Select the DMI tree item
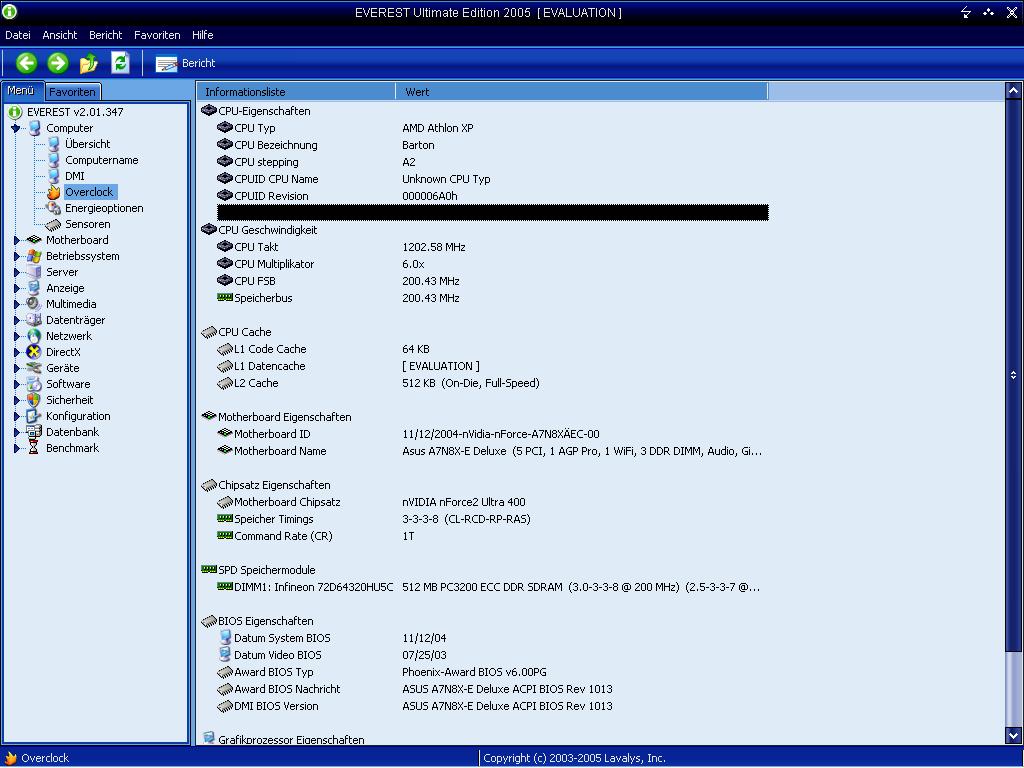1024x768 pixels. coord(74,176)
